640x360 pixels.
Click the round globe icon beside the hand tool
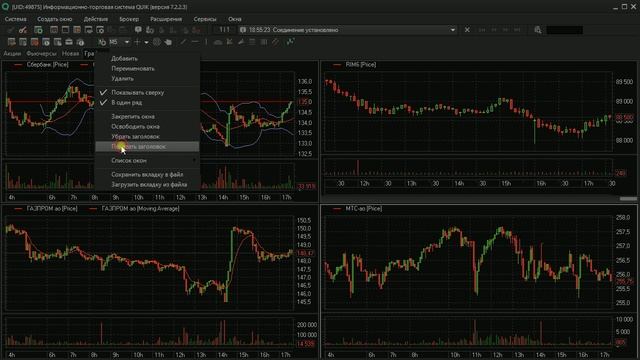(x=157, y=42)
